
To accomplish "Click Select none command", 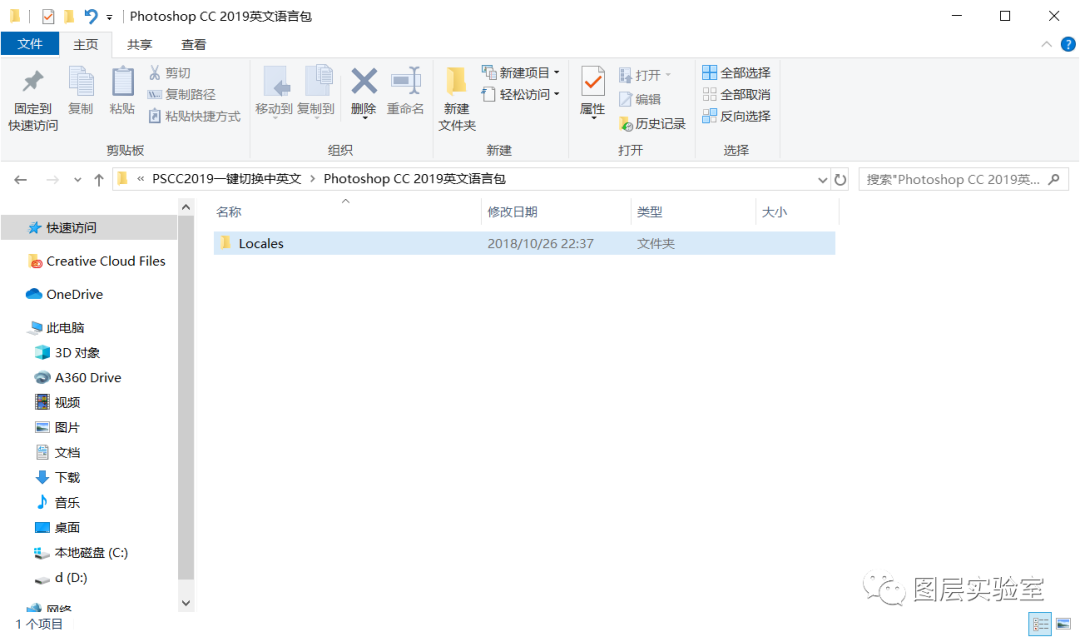I will click(x=736, y=94).
